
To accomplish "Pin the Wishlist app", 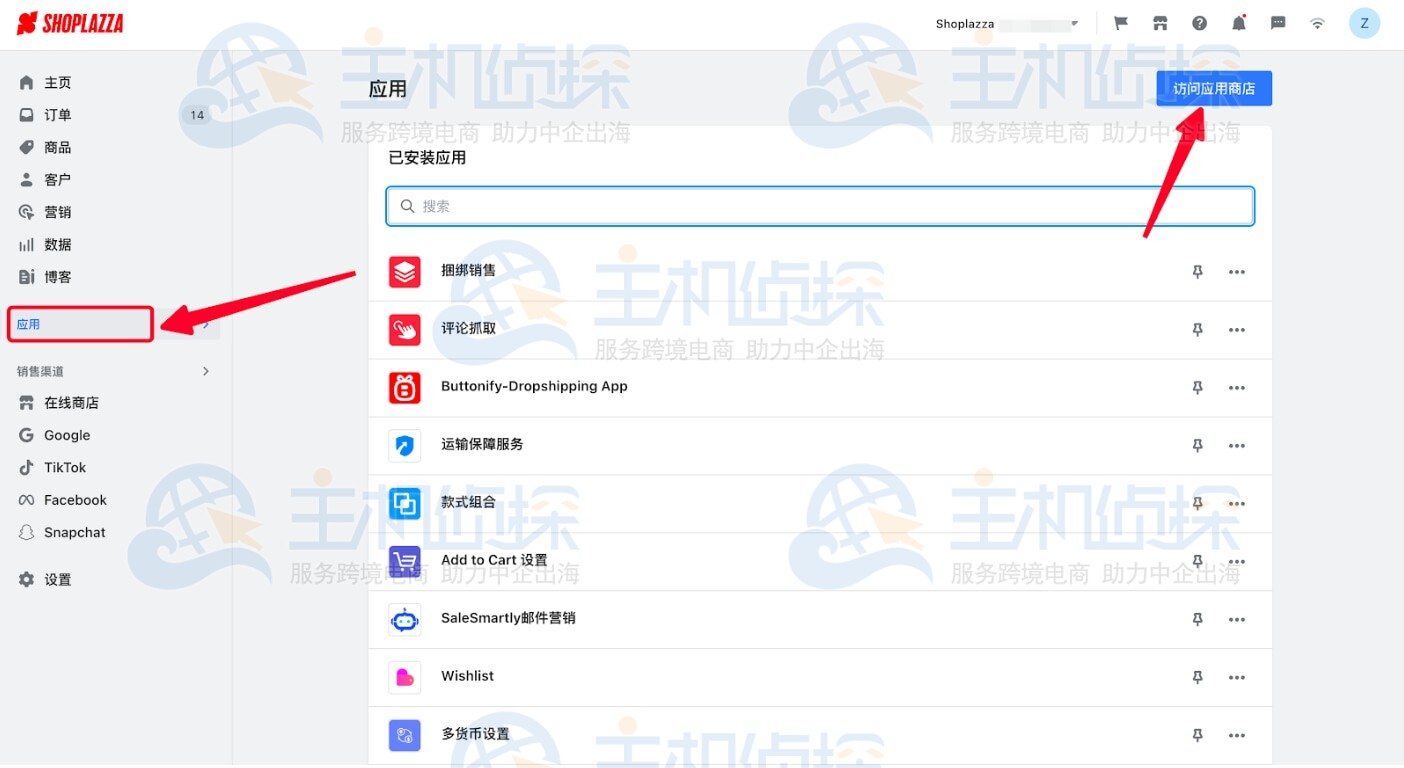I will [x=1197, y=677].
